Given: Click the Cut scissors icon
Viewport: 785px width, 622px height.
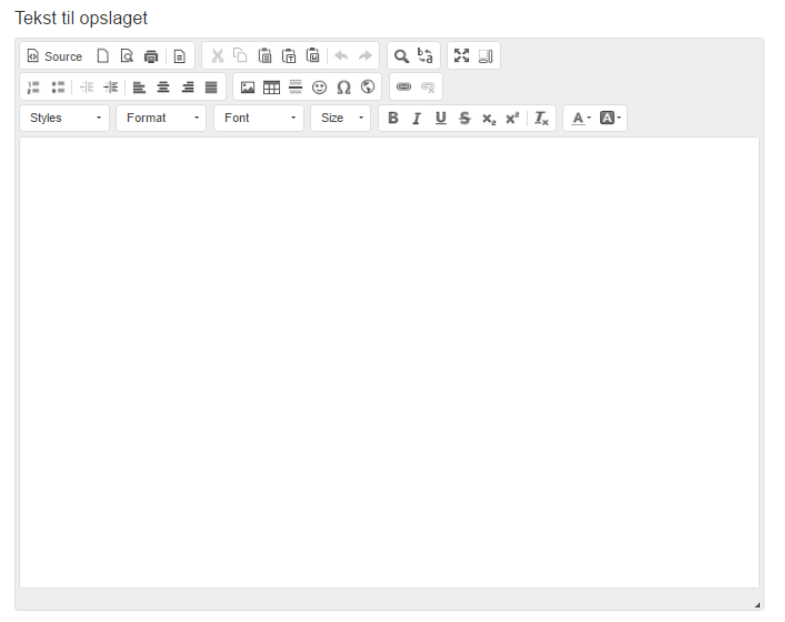Looking at the screenshot, I should click(217, 56).
